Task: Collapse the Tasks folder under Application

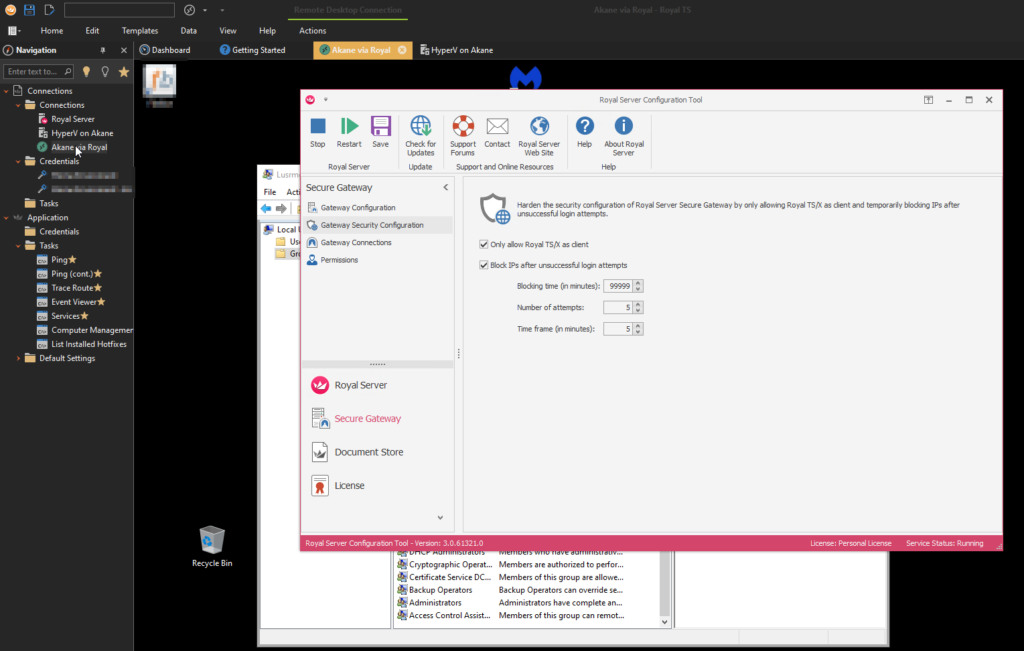Action: tap(18, 246)
